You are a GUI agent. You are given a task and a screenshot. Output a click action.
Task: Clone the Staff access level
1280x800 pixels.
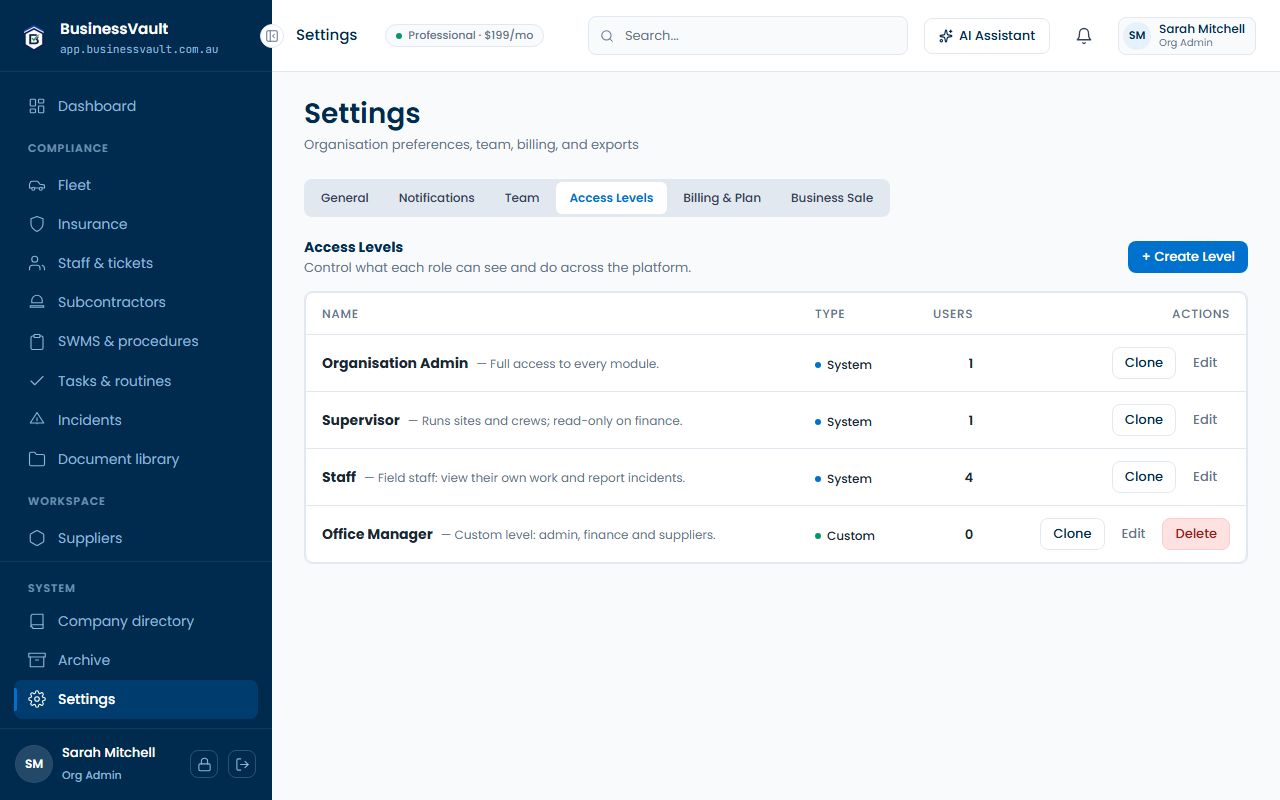[x=1144, y=477]
